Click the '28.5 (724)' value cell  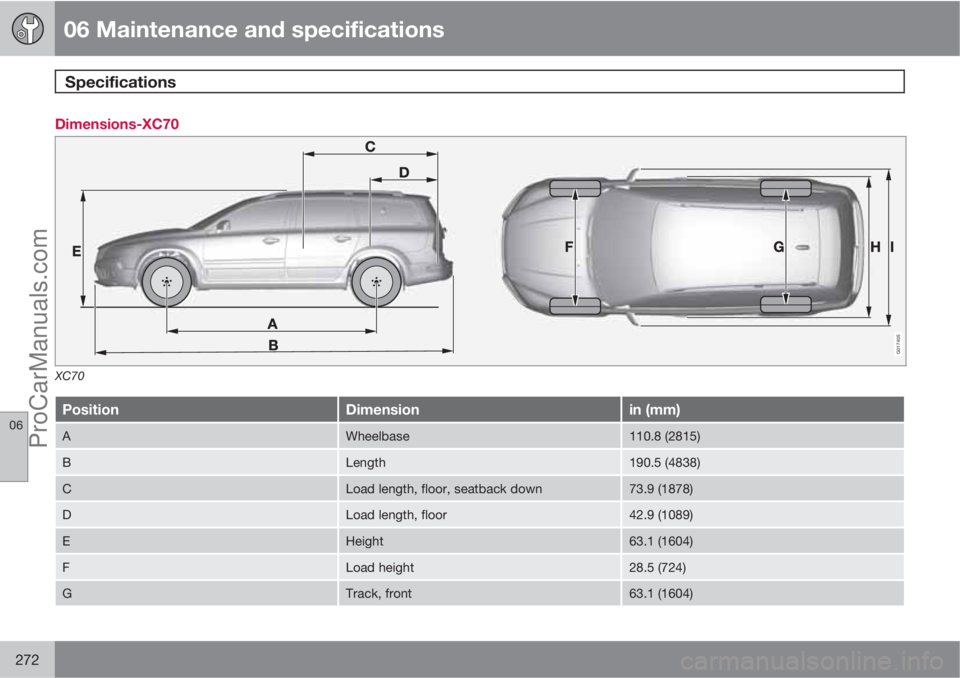pos(763,568)
